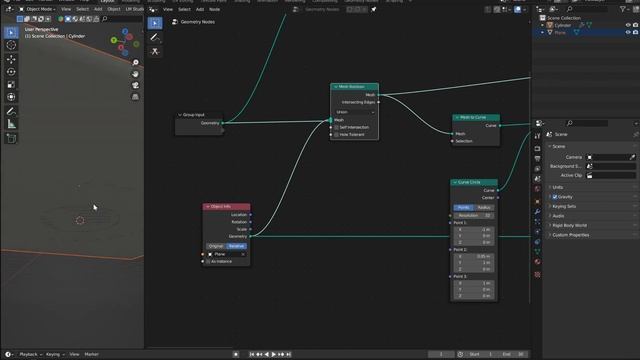640x360 pixels.
Task: Select the Cursor tool in the 3D viewport toolbar
Action: (x=11, y=45)
